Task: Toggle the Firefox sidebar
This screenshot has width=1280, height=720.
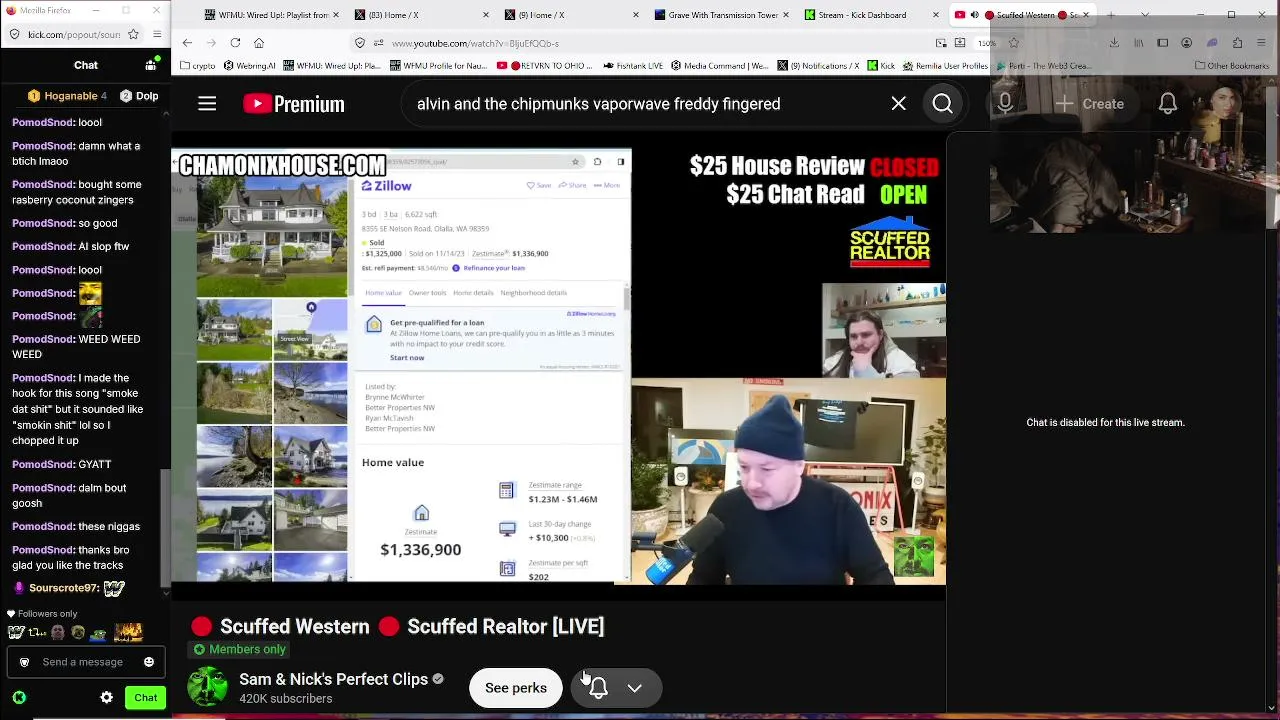Action: click(x=1163, y=43)
